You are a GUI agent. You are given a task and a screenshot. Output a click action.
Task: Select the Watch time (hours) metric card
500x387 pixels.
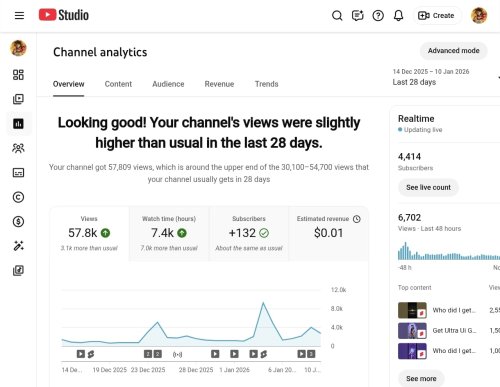tap(169, 233)
